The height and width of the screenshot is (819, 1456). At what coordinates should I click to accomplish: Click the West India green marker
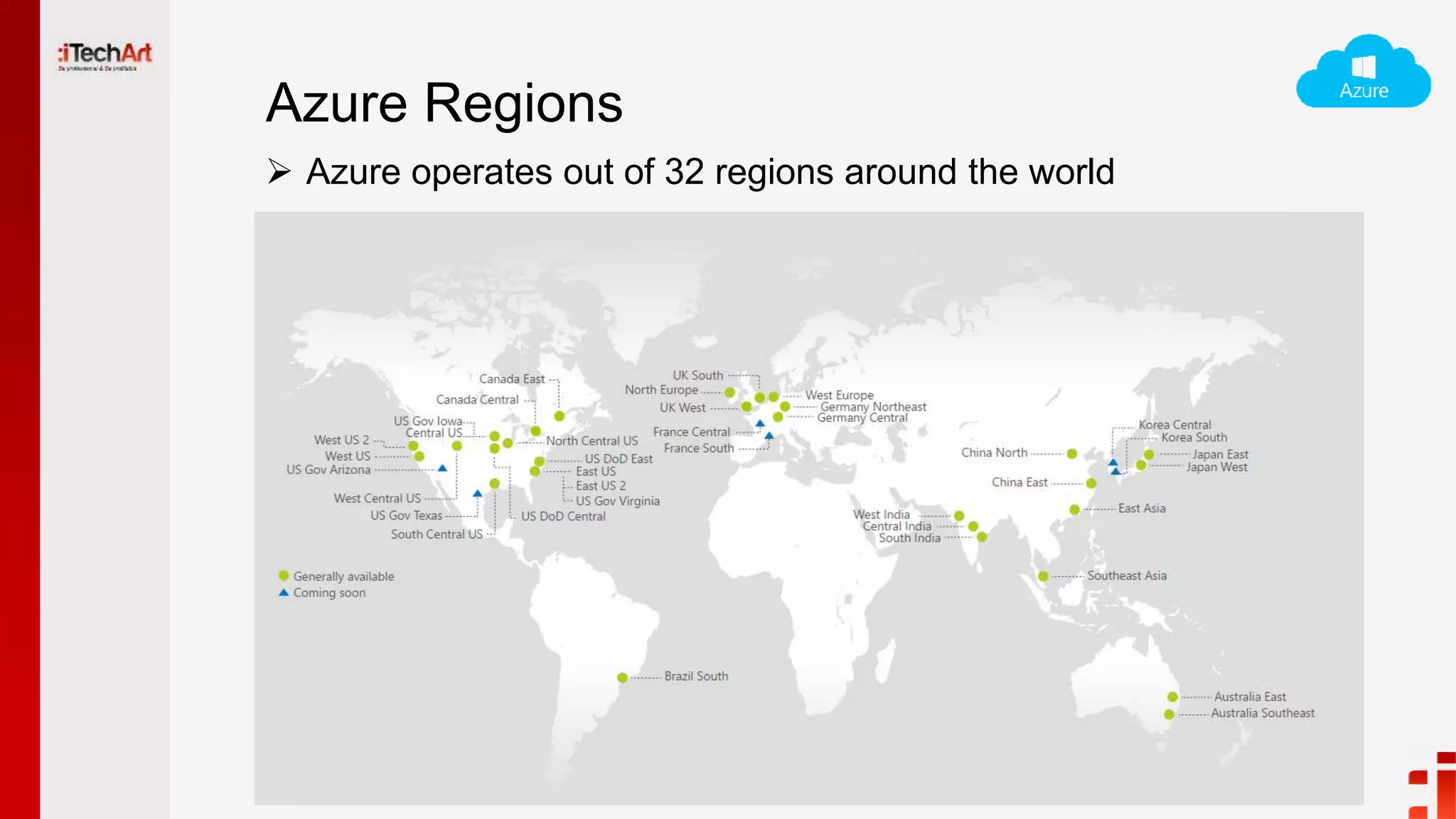[959, 515]
